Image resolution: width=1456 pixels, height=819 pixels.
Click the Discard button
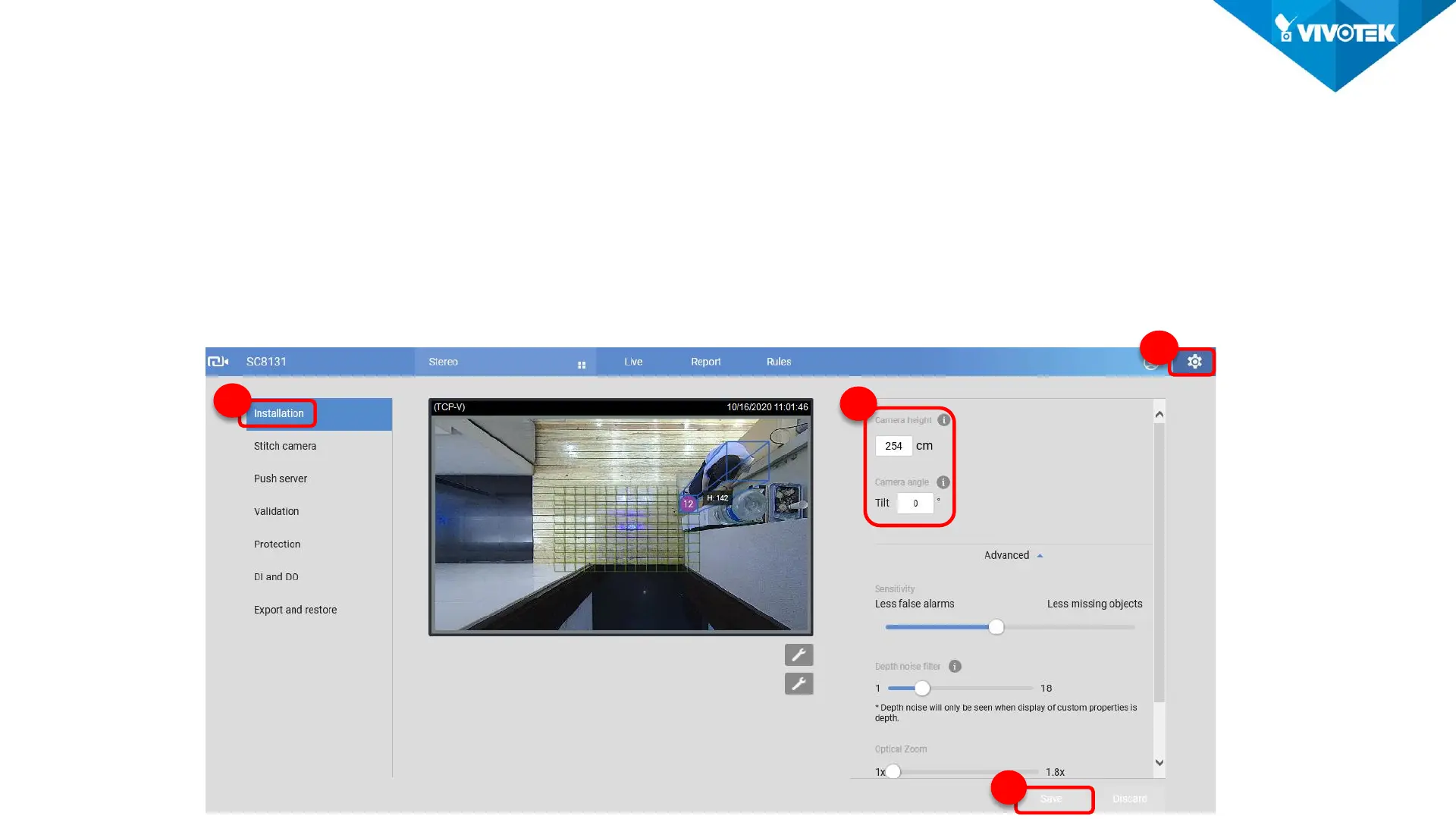[1129, 799]
